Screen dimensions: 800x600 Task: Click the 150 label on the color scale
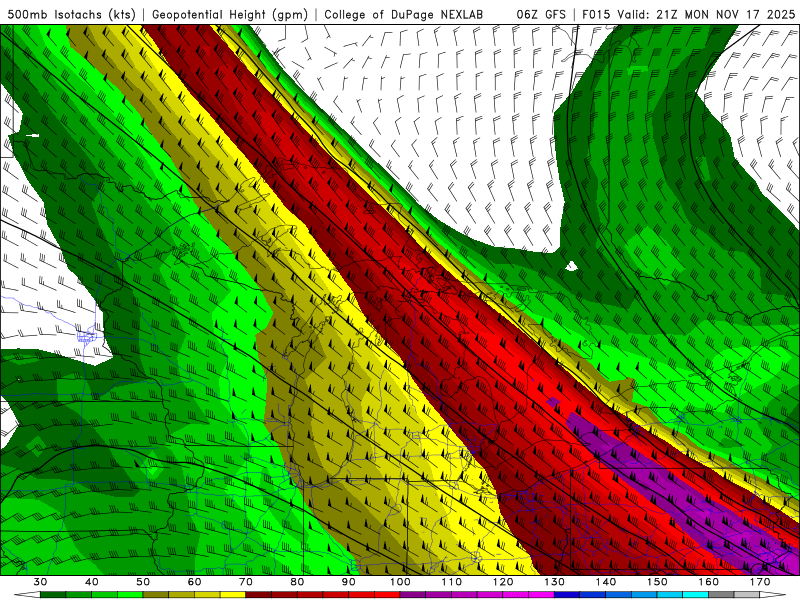(x=657, y=582)
